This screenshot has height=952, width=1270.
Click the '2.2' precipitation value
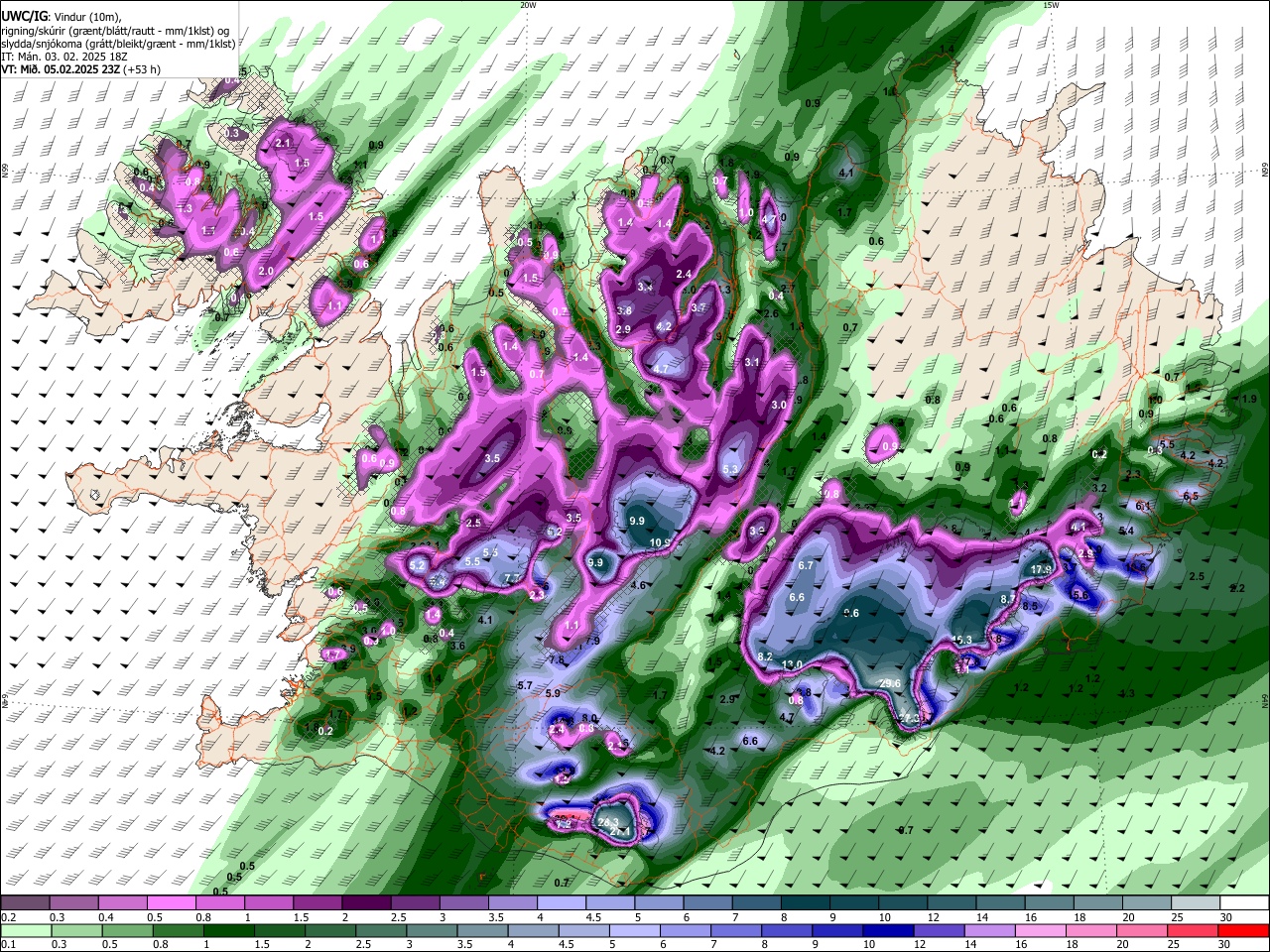click(1237, 588)
